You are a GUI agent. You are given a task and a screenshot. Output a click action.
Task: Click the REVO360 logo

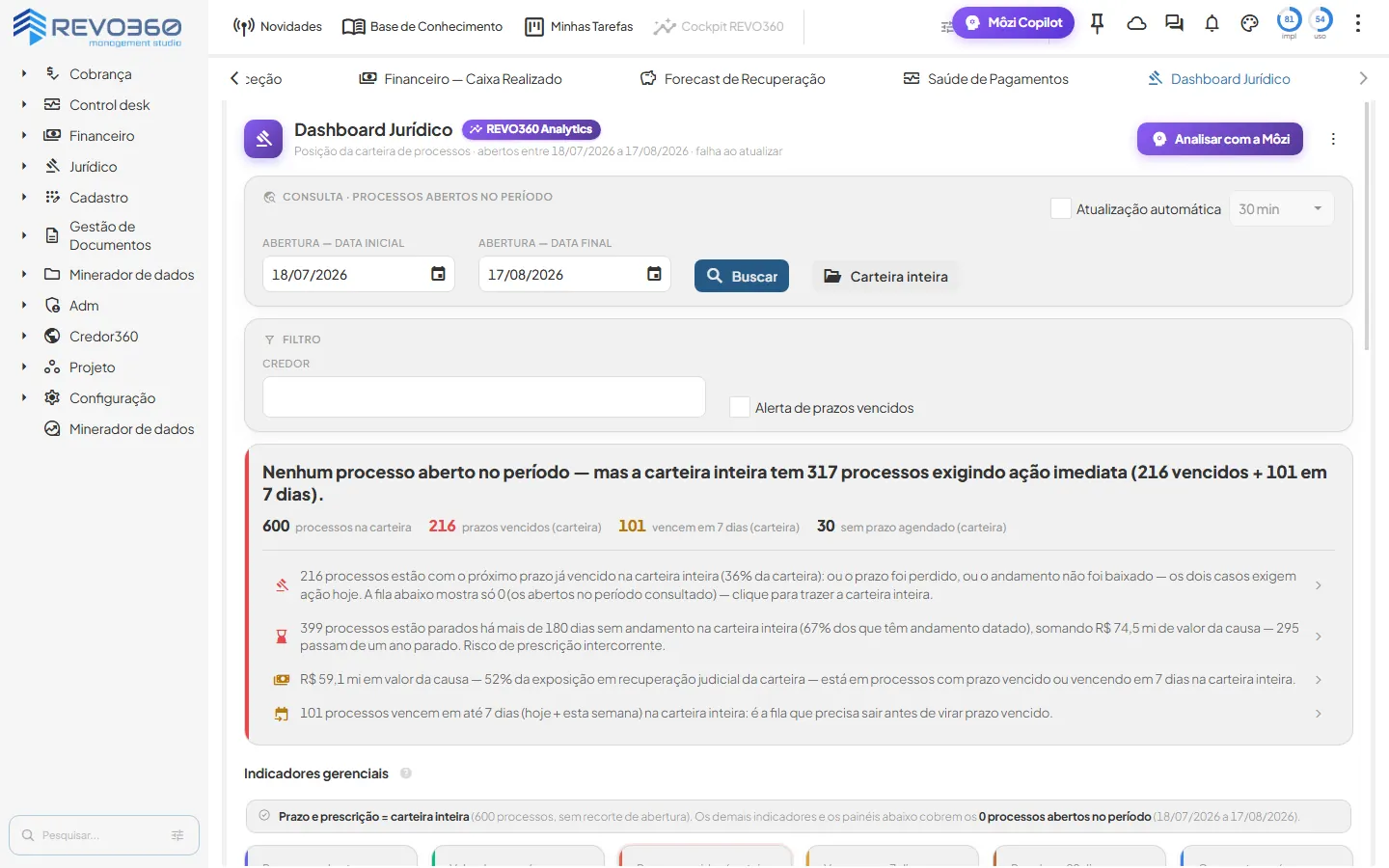[96, 26]
